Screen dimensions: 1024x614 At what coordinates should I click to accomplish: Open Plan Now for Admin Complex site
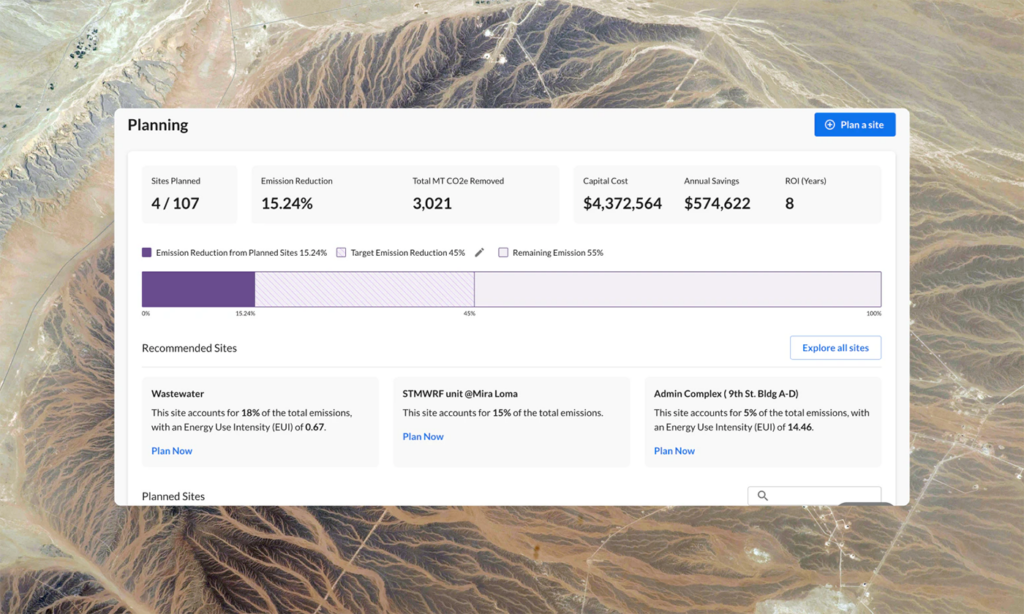[674, 451]
